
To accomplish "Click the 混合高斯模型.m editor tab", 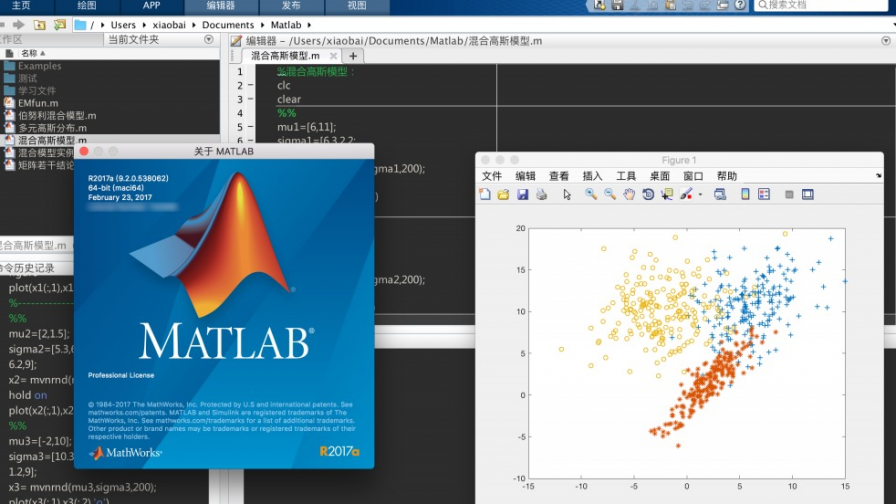I will tap(285, 56).
